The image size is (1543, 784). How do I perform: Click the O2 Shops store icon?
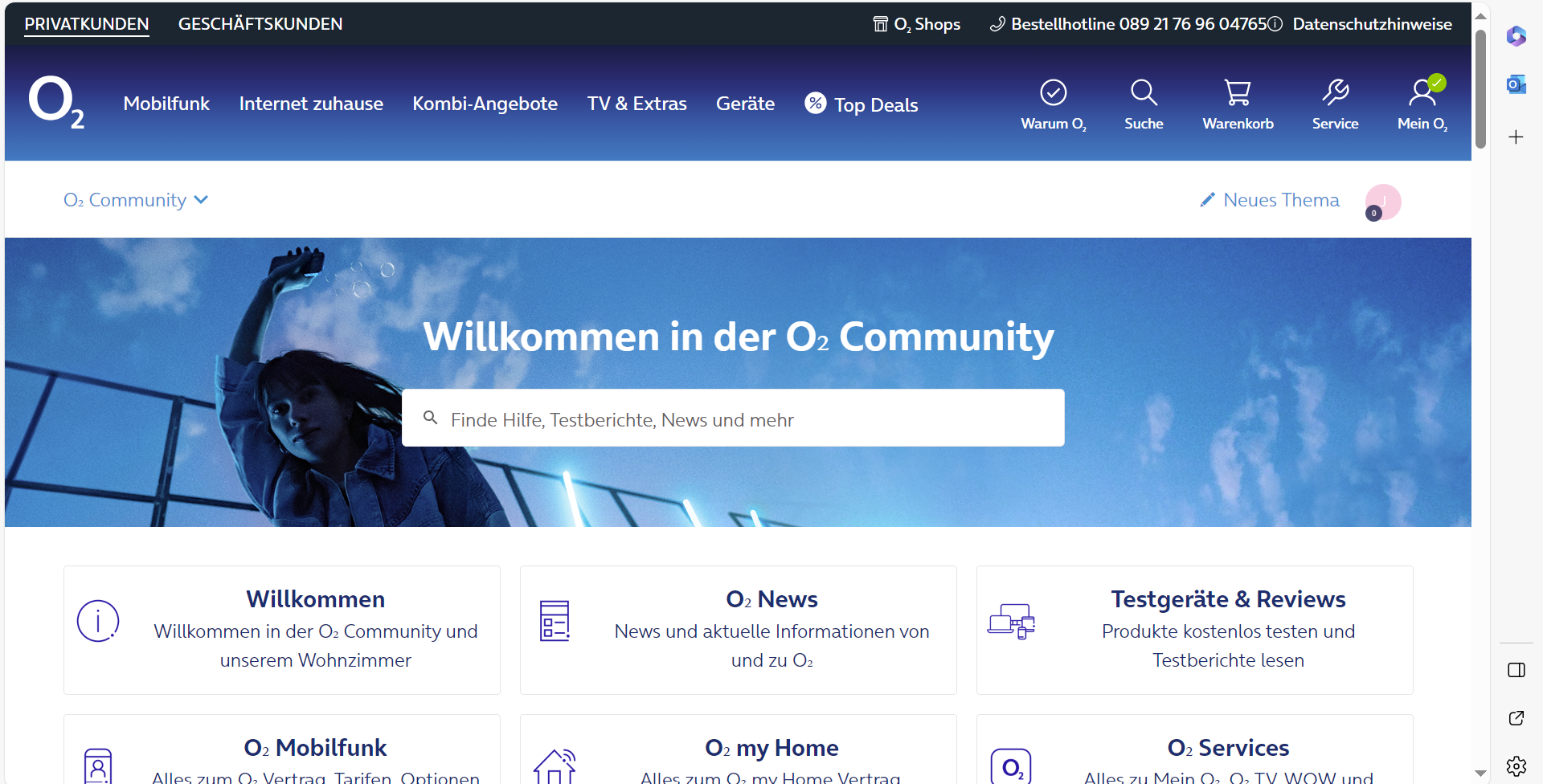(881, 24)
